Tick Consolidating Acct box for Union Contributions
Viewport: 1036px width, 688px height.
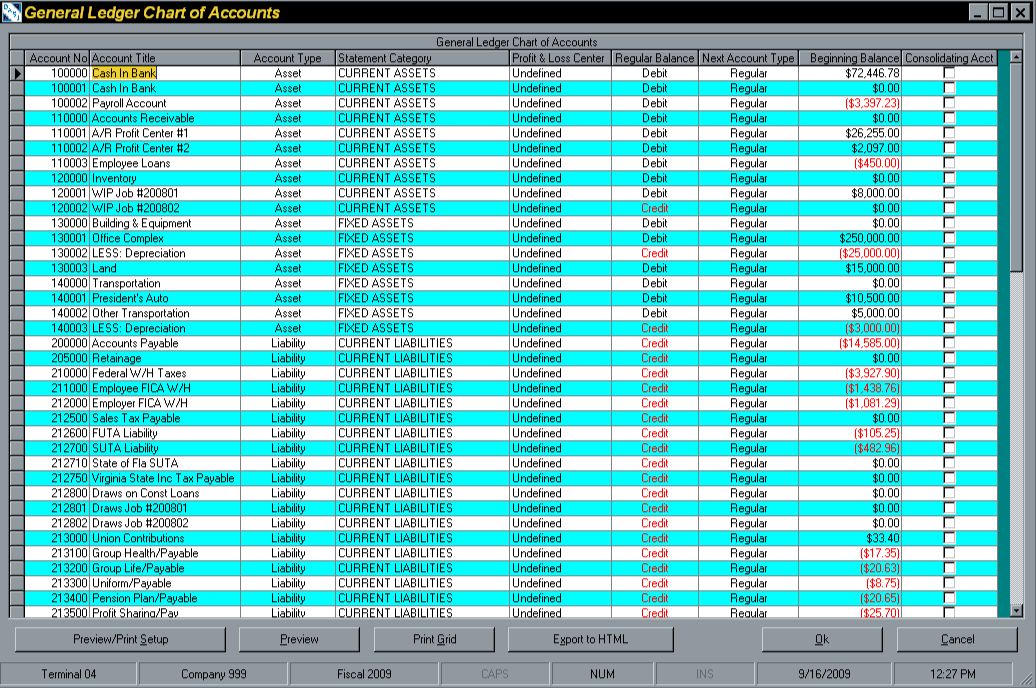click(x=949, y=538)
